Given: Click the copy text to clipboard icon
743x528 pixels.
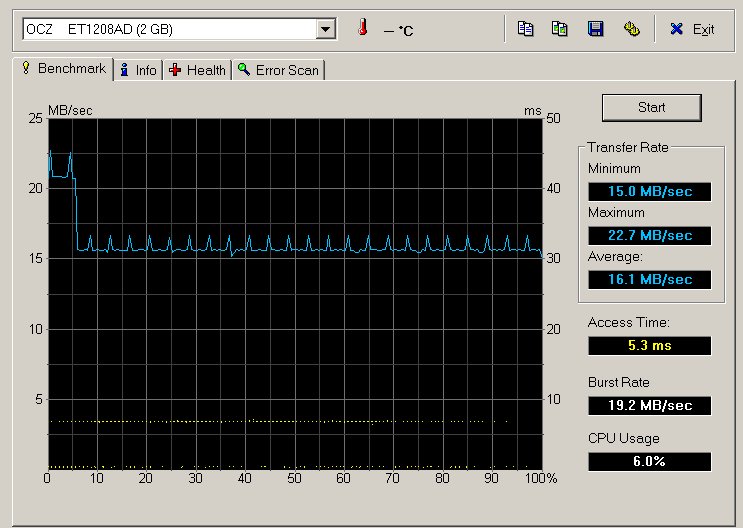Looking at the screenshot, I should tap(525, 29).
